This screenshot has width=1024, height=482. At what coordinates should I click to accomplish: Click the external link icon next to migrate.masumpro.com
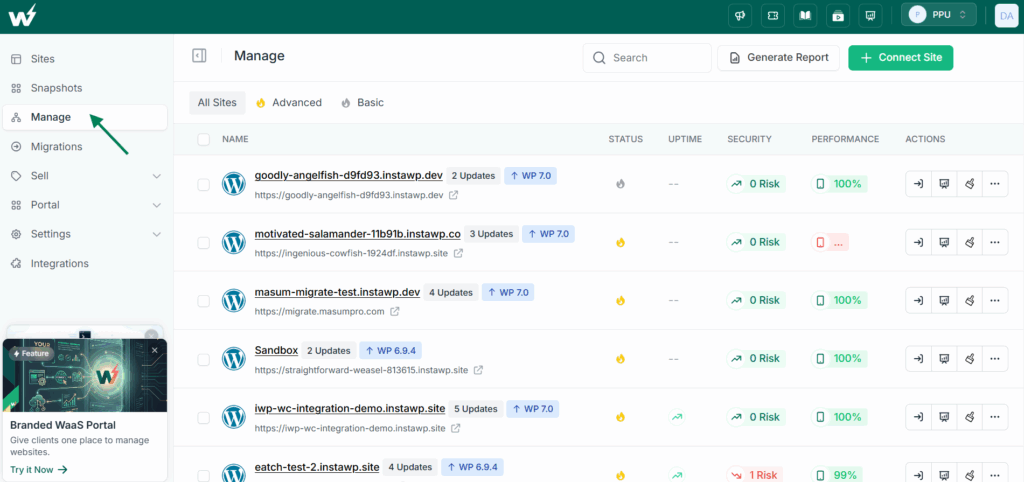pos(394,312)
